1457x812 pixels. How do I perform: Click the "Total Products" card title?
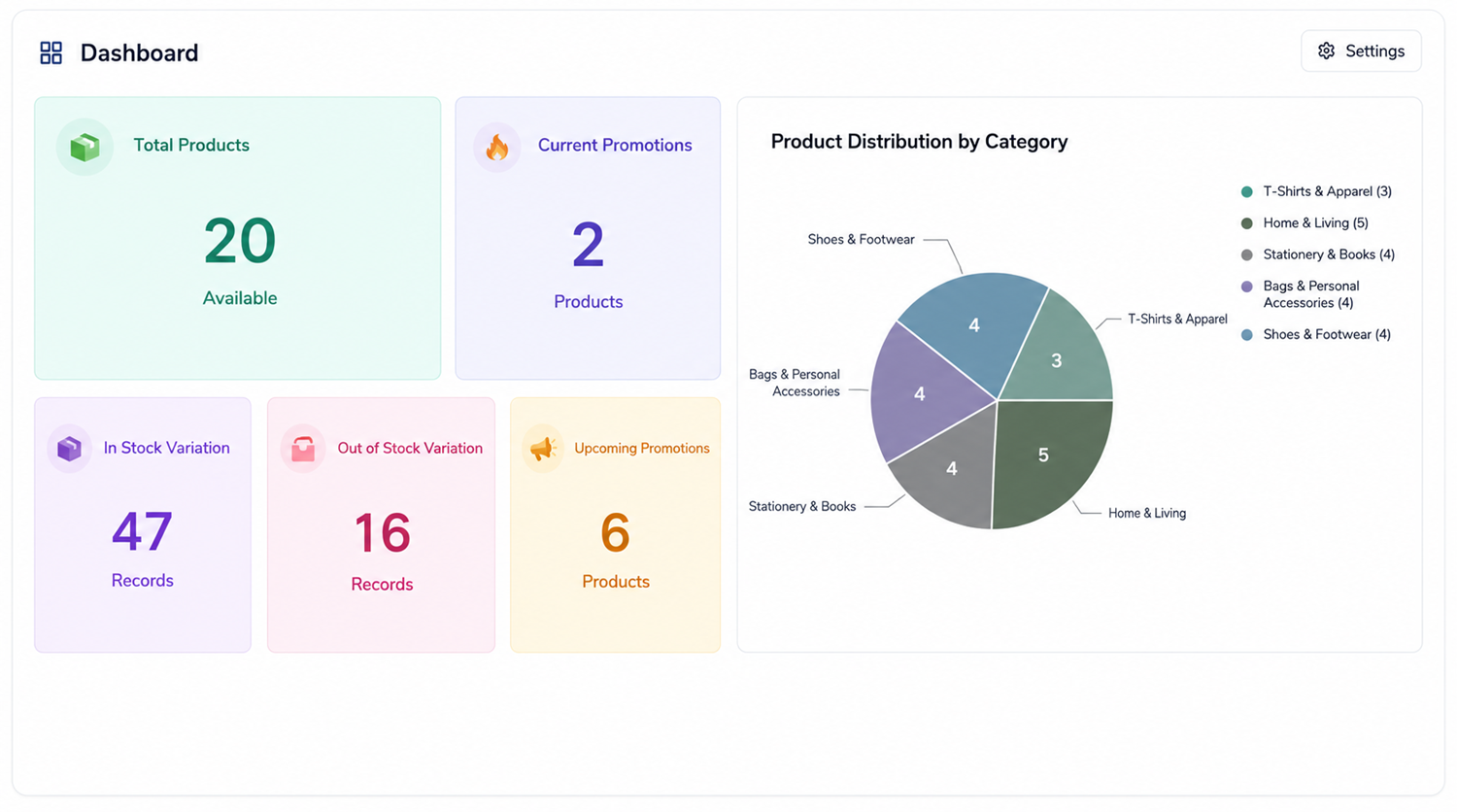pyautogui.click(x=191, y=145)
